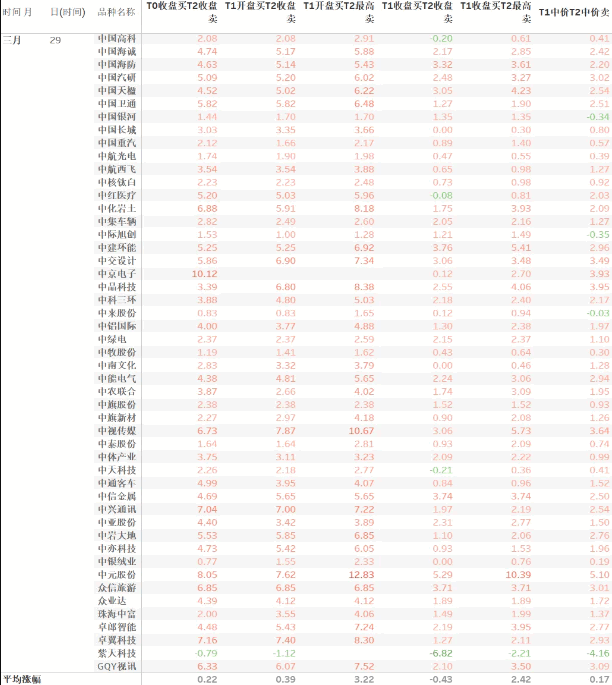This screenshot has width=612, height=685.
Task: Select the 中国海诚 row name
Action: [x=117, y=52]
